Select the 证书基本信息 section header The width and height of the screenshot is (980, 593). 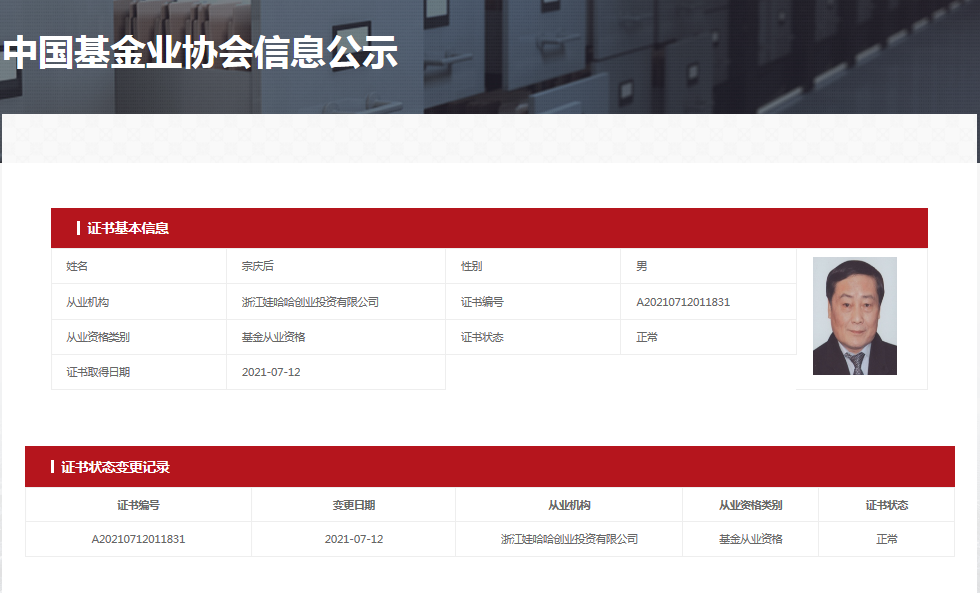click(128, 228)
